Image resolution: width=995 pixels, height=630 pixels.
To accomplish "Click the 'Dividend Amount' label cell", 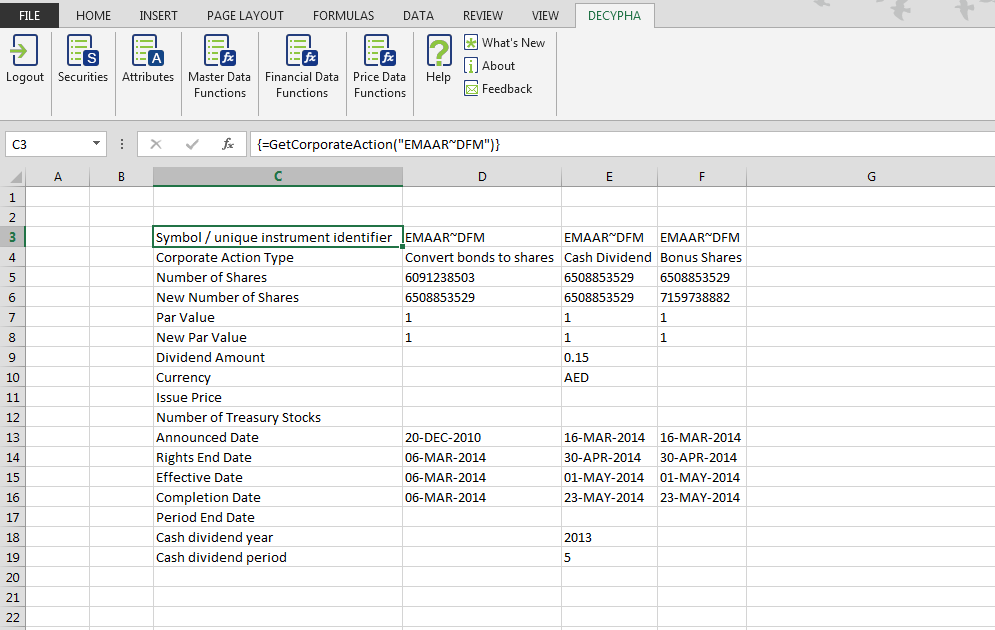I will [x=278, y=357].
